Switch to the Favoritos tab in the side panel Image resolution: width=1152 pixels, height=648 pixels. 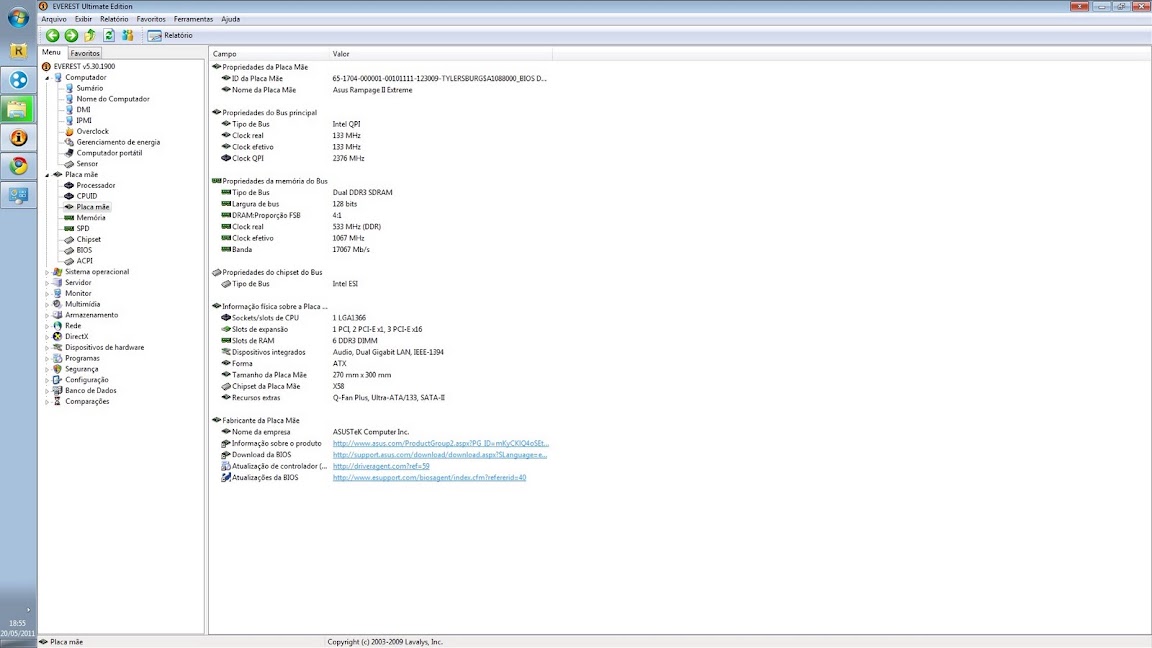tap(85, 53)
